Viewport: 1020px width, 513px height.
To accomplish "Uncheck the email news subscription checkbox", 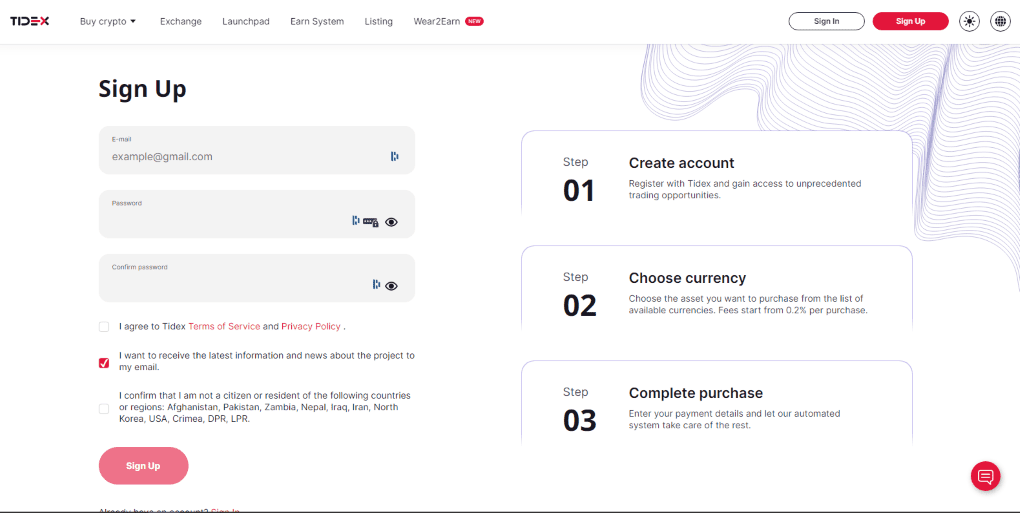I will [104, 363].
